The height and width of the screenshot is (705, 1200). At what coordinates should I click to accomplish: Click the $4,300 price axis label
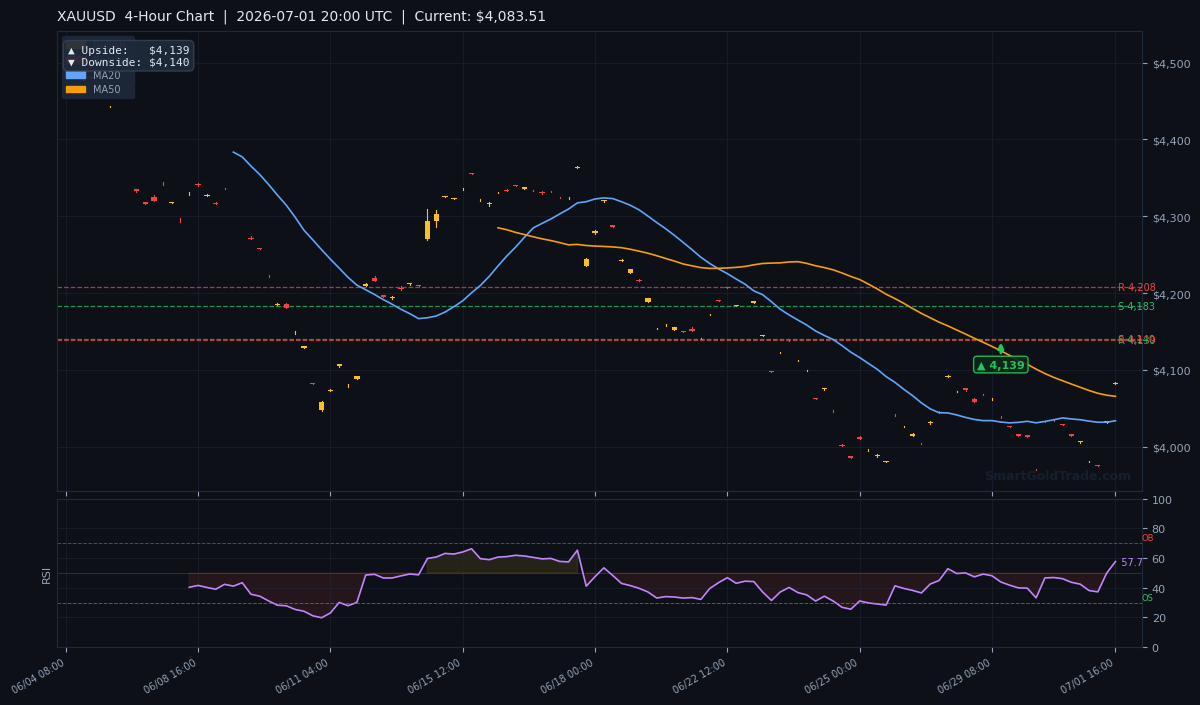(1171, 218)
